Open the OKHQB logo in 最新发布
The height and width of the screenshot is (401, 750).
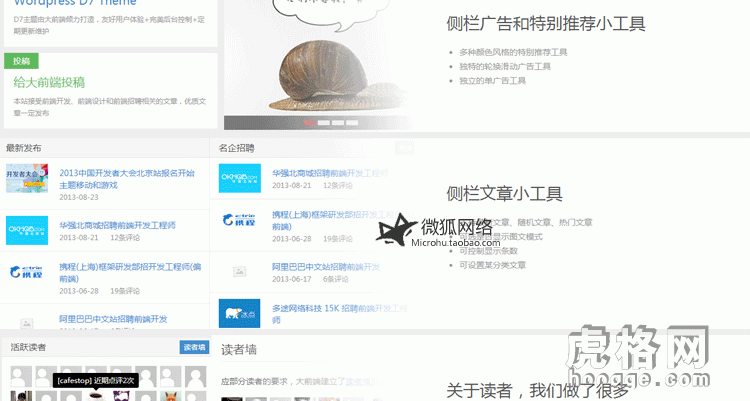tap(26, 230)
